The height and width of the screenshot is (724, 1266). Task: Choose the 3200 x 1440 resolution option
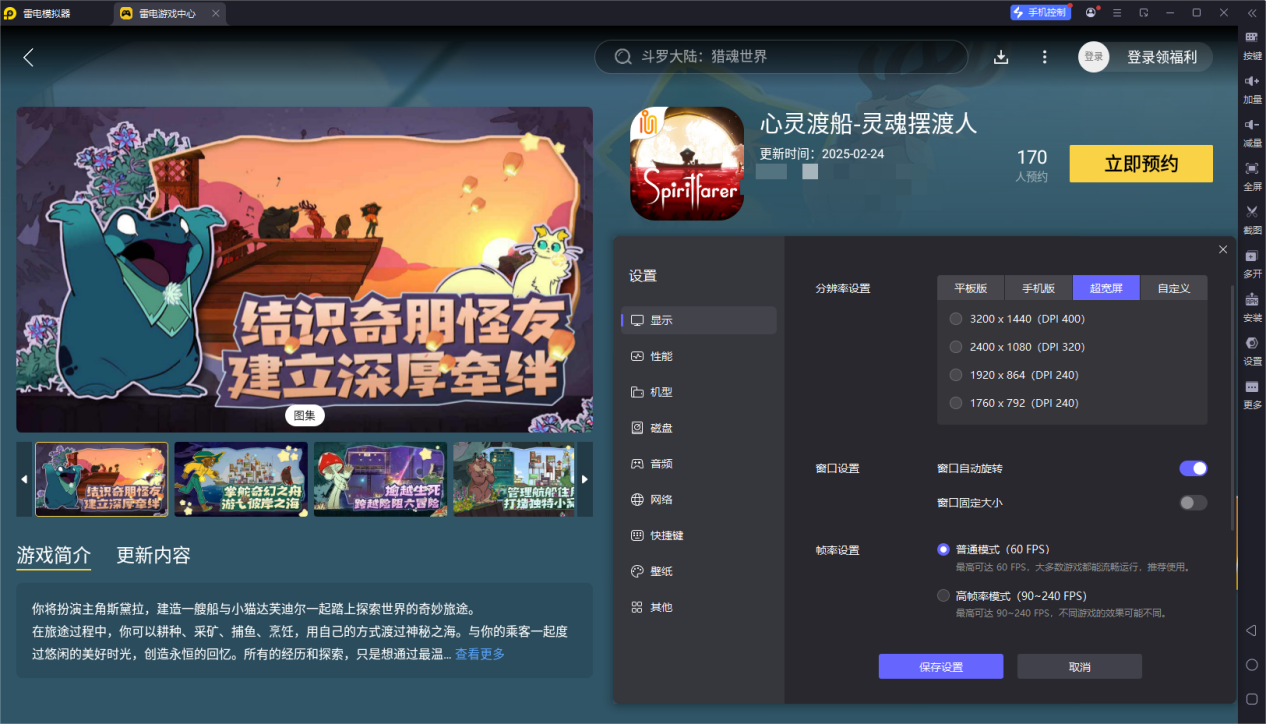pos(955,318)
